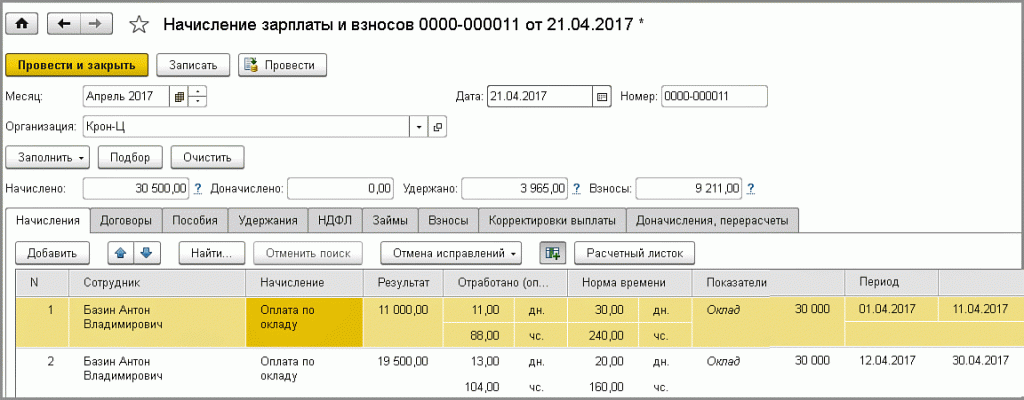Focus the Месяц input field
1024x400 pixels.
127,97
